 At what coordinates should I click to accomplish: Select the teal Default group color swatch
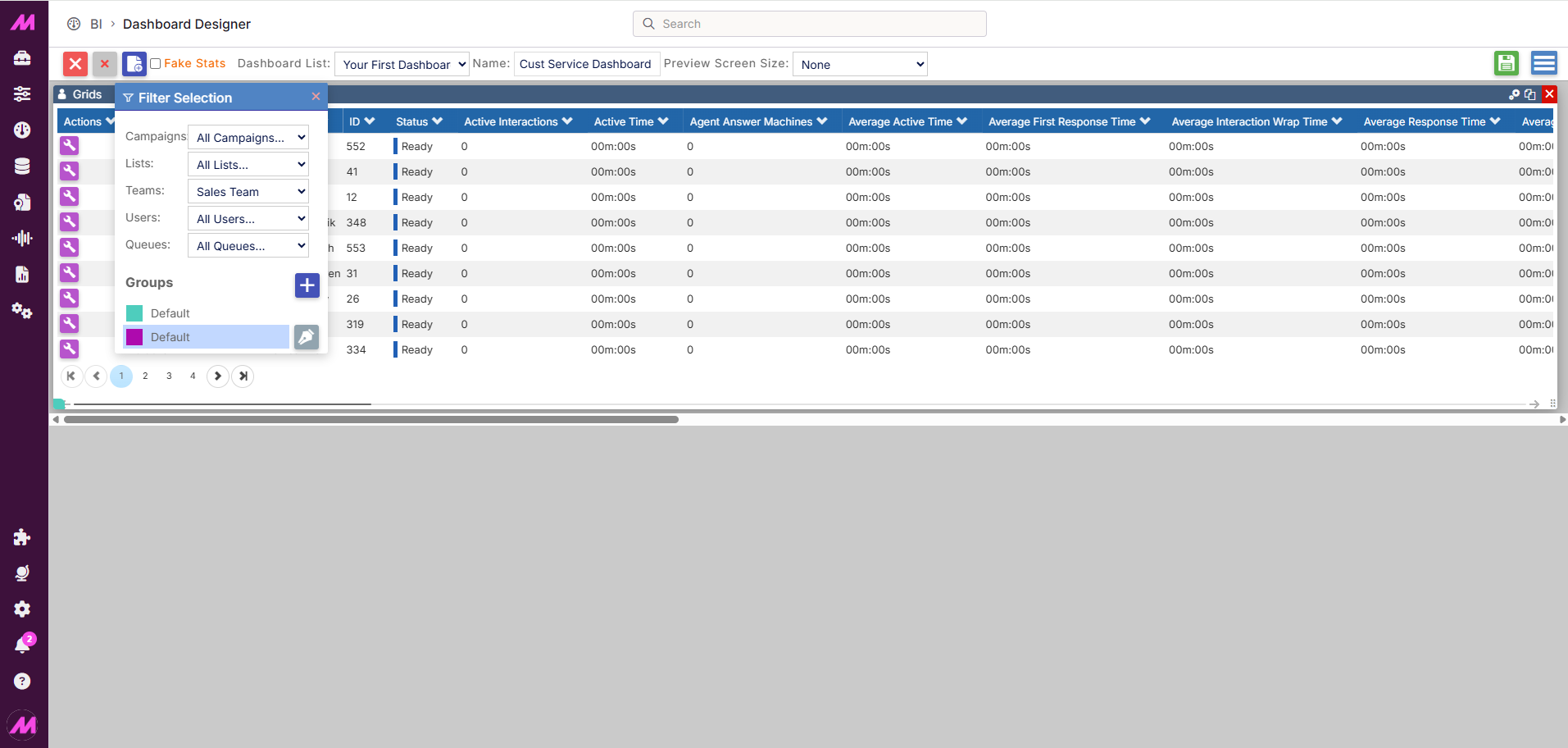pos(134,313)
